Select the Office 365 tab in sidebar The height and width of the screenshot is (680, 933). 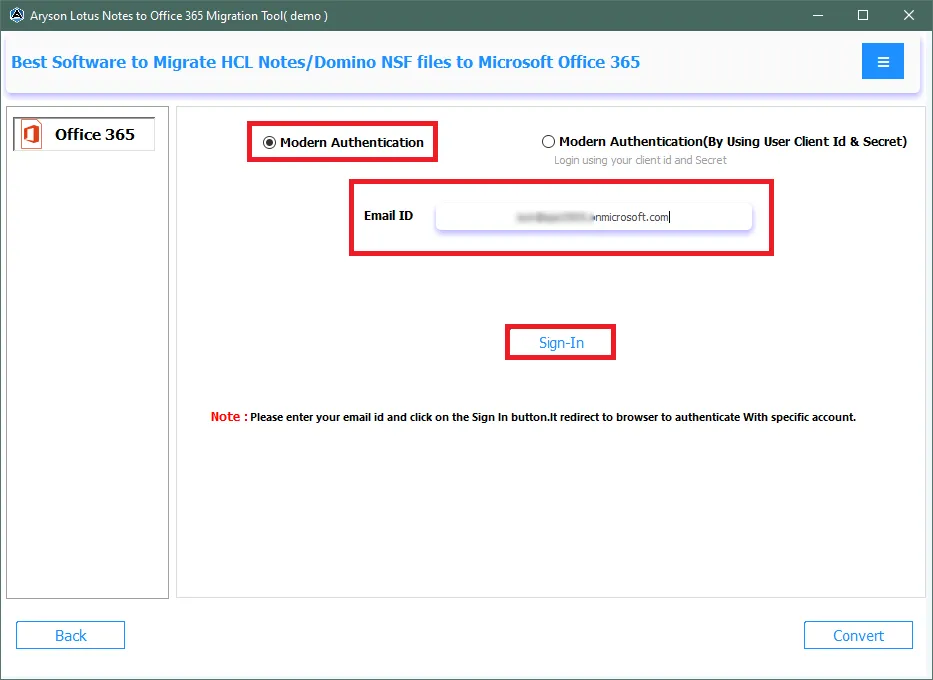[x=84, y=134]
